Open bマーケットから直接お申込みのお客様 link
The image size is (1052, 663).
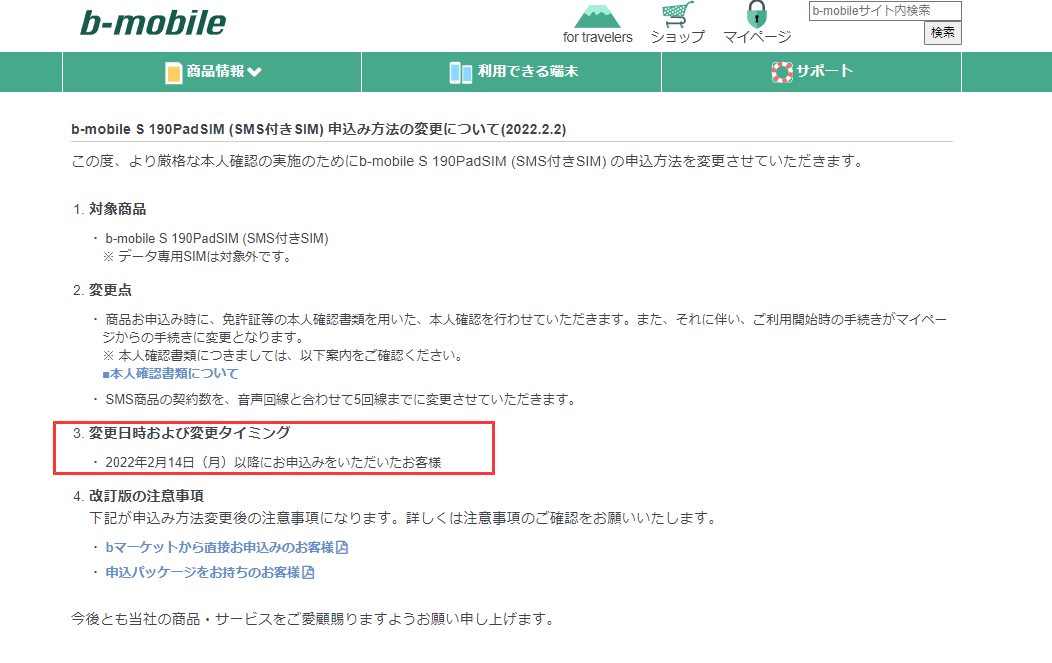[x=219, y=548]
